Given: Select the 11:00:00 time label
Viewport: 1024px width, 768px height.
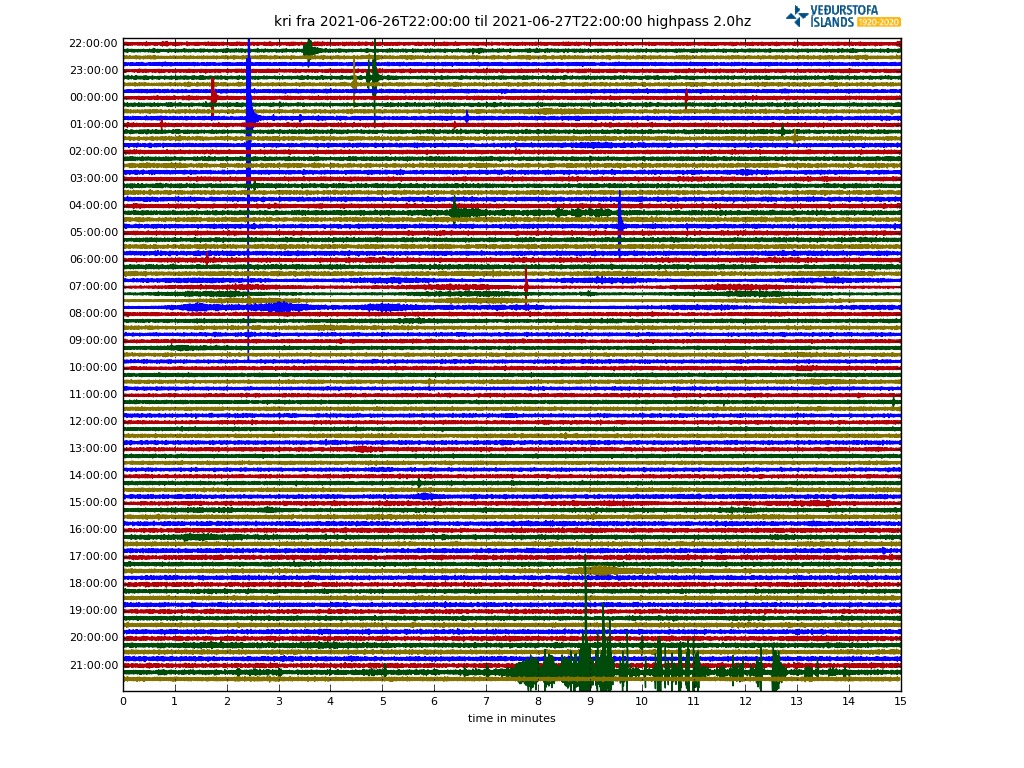Looking at the screenshot, I should (93, 394).
